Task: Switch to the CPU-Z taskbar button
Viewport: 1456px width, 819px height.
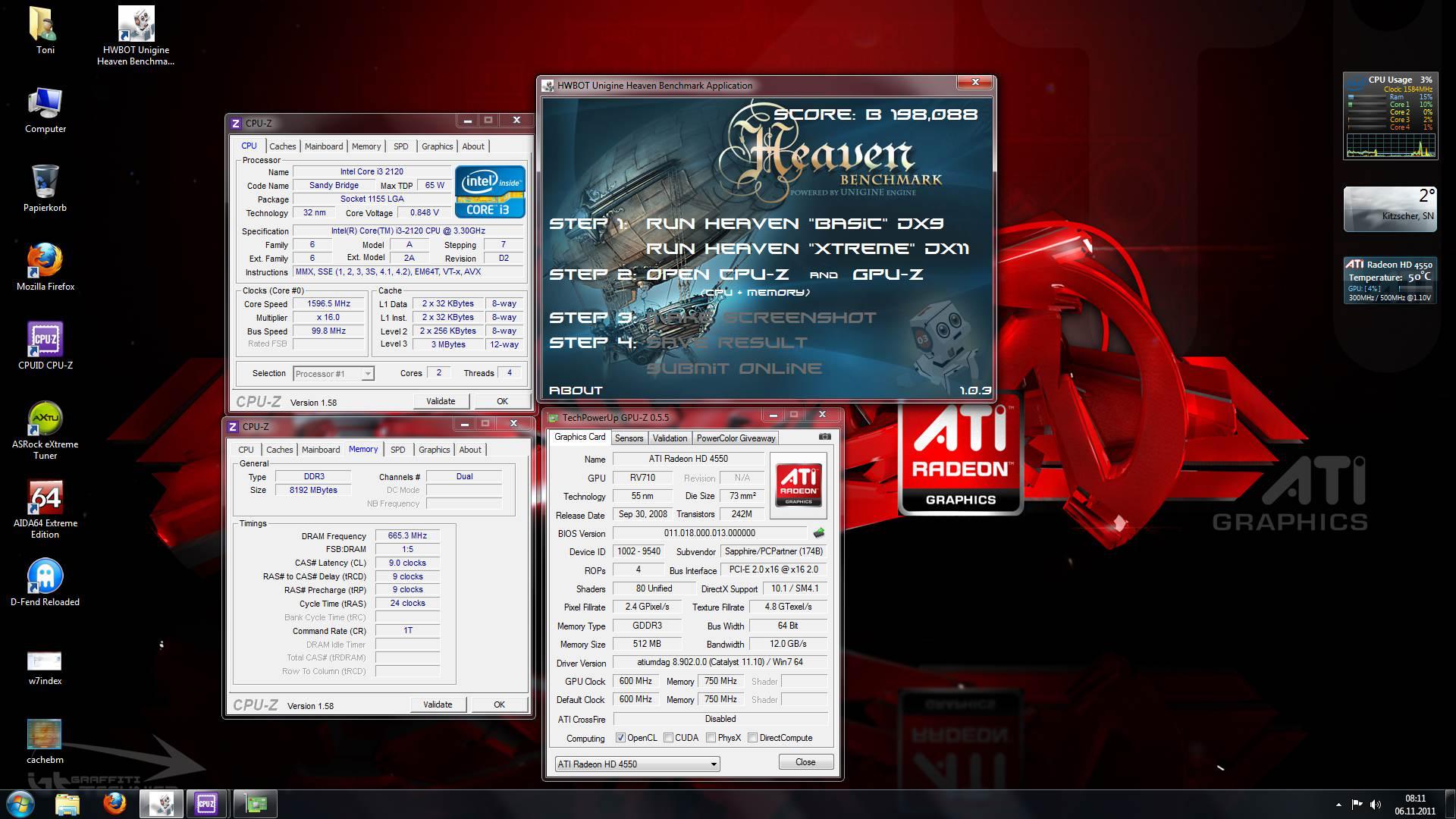Action: pyautogui.click(x=206, y=804)
